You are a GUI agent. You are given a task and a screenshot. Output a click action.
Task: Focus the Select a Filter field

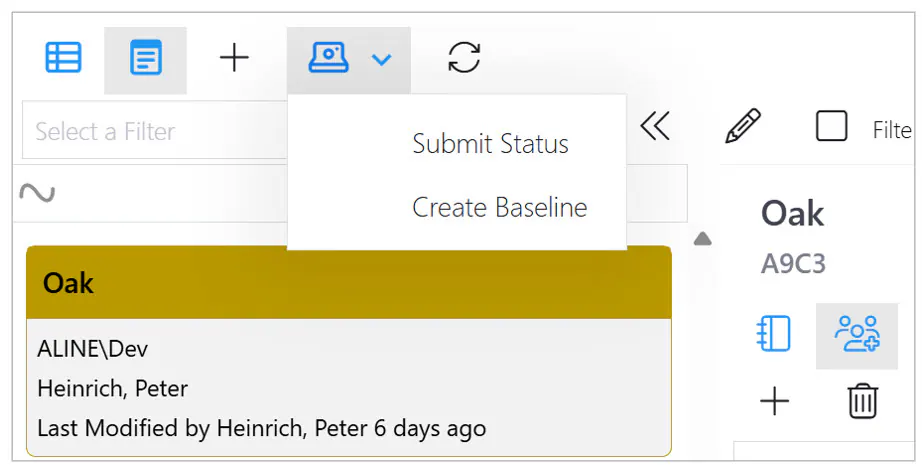tap(155, 131)
